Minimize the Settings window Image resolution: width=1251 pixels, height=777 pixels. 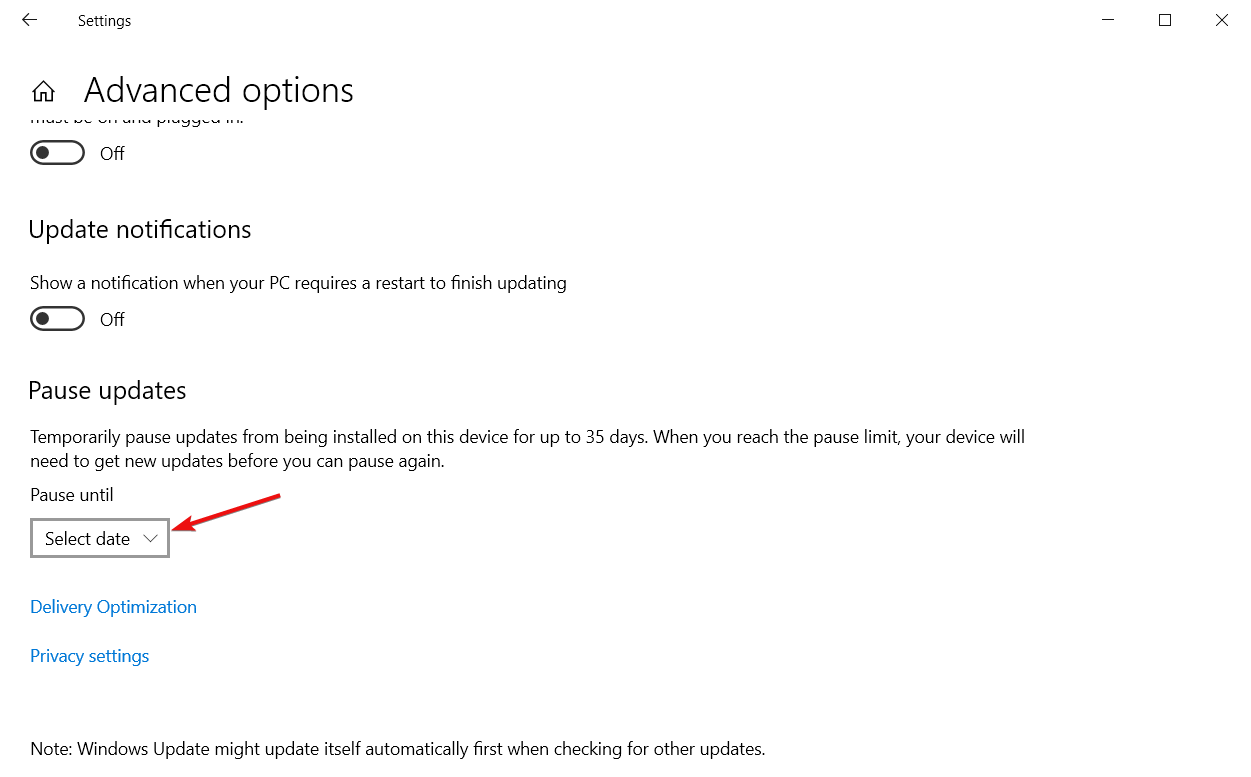coord(1108,20)
